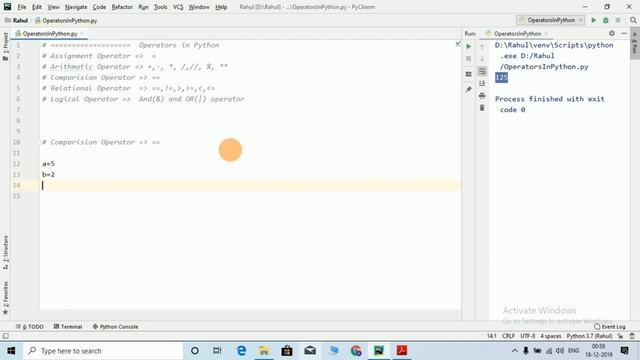640x360 pixels.
Task: Toggle read-only lock icon in status bar
Action: pos(620,336)
